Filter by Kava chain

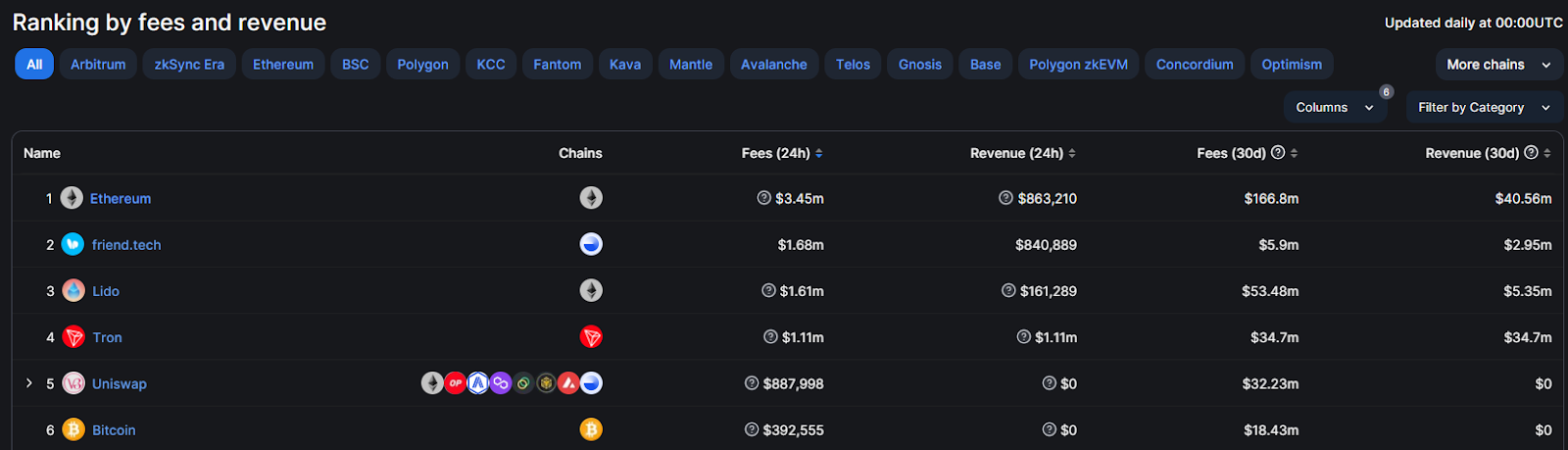(625, 65)
